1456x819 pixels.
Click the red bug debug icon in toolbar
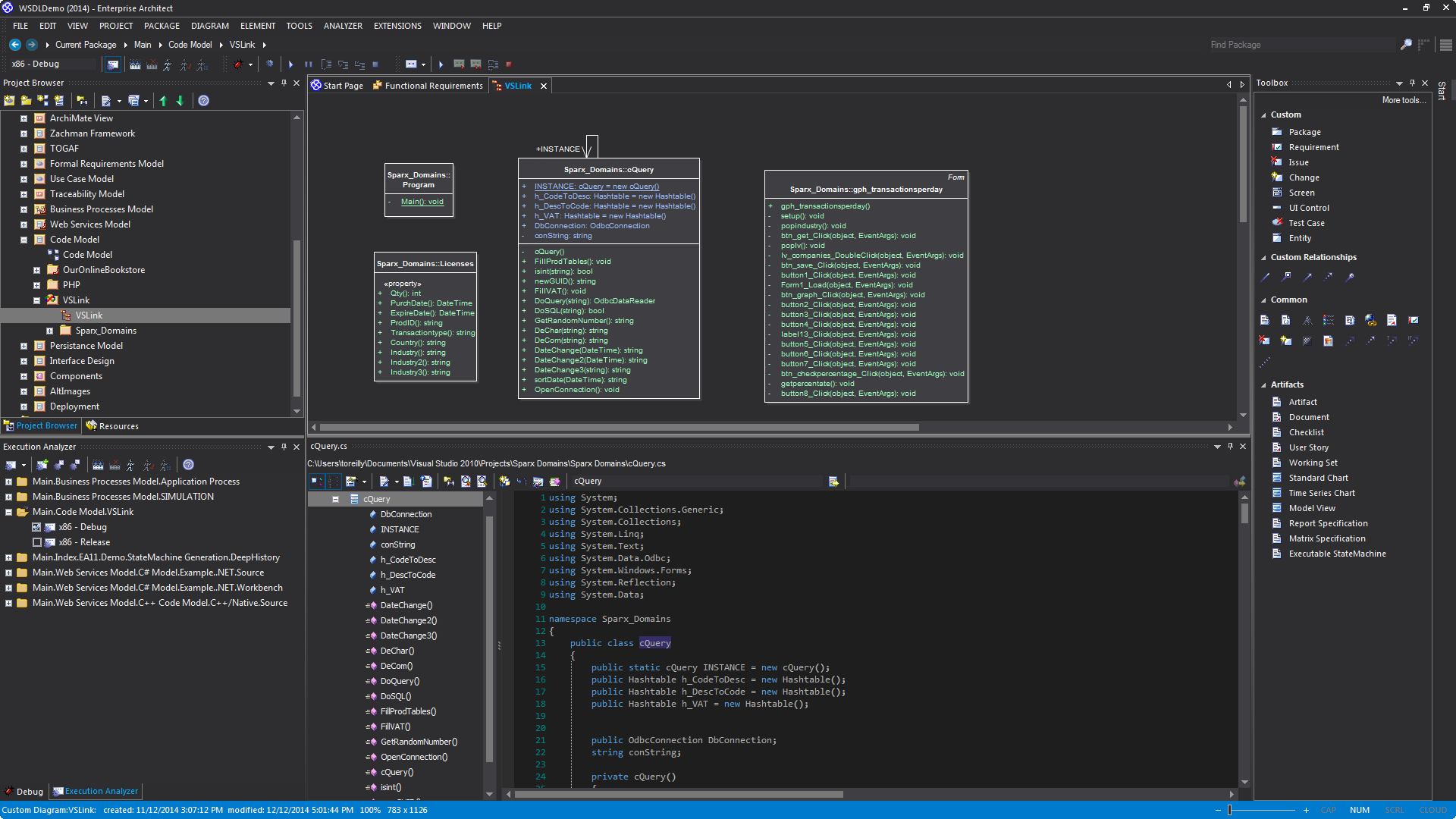coord(238,64)
